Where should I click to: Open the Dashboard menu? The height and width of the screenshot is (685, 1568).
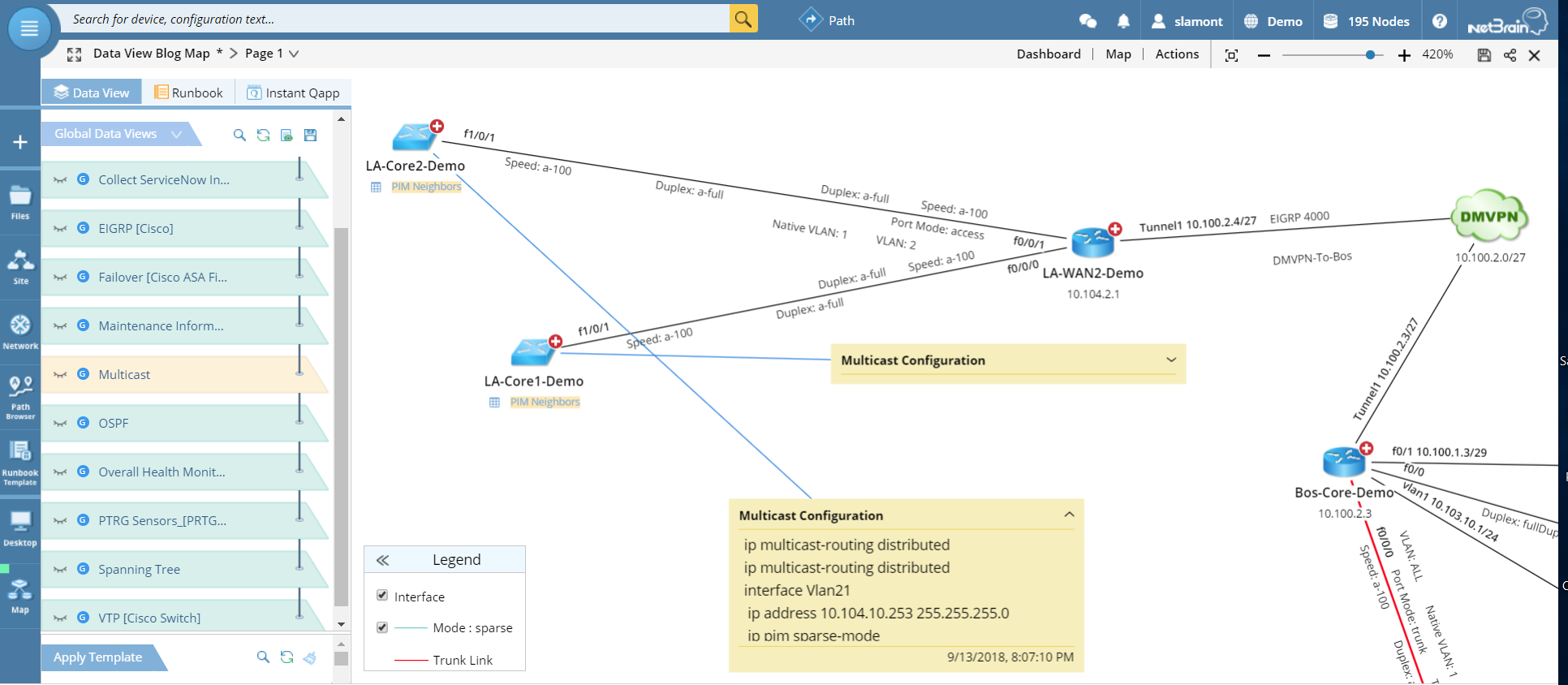[1049, 54]
